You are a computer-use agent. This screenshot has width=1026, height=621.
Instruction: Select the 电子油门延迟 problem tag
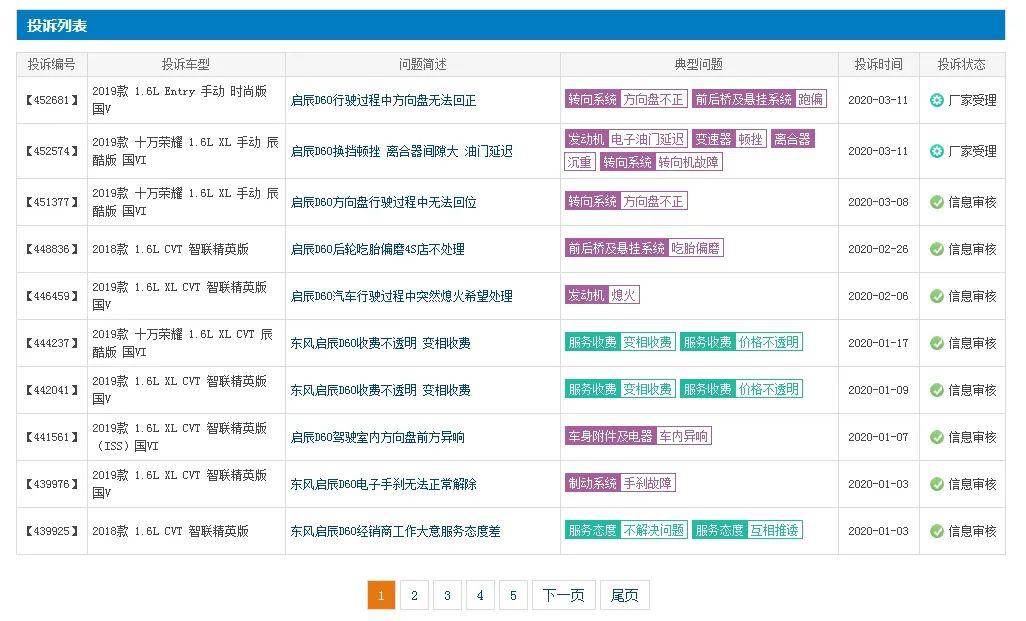(648, 139)
